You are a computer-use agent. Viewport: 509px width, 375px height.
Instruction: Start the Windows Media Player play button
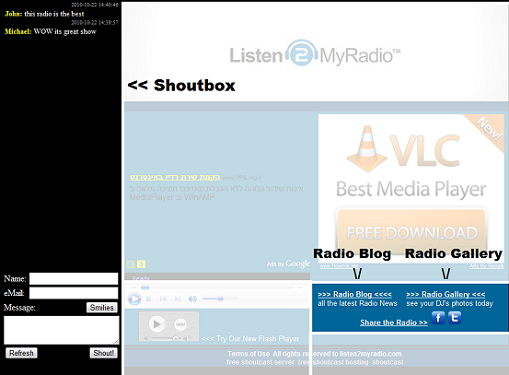[x=134, y=299]
